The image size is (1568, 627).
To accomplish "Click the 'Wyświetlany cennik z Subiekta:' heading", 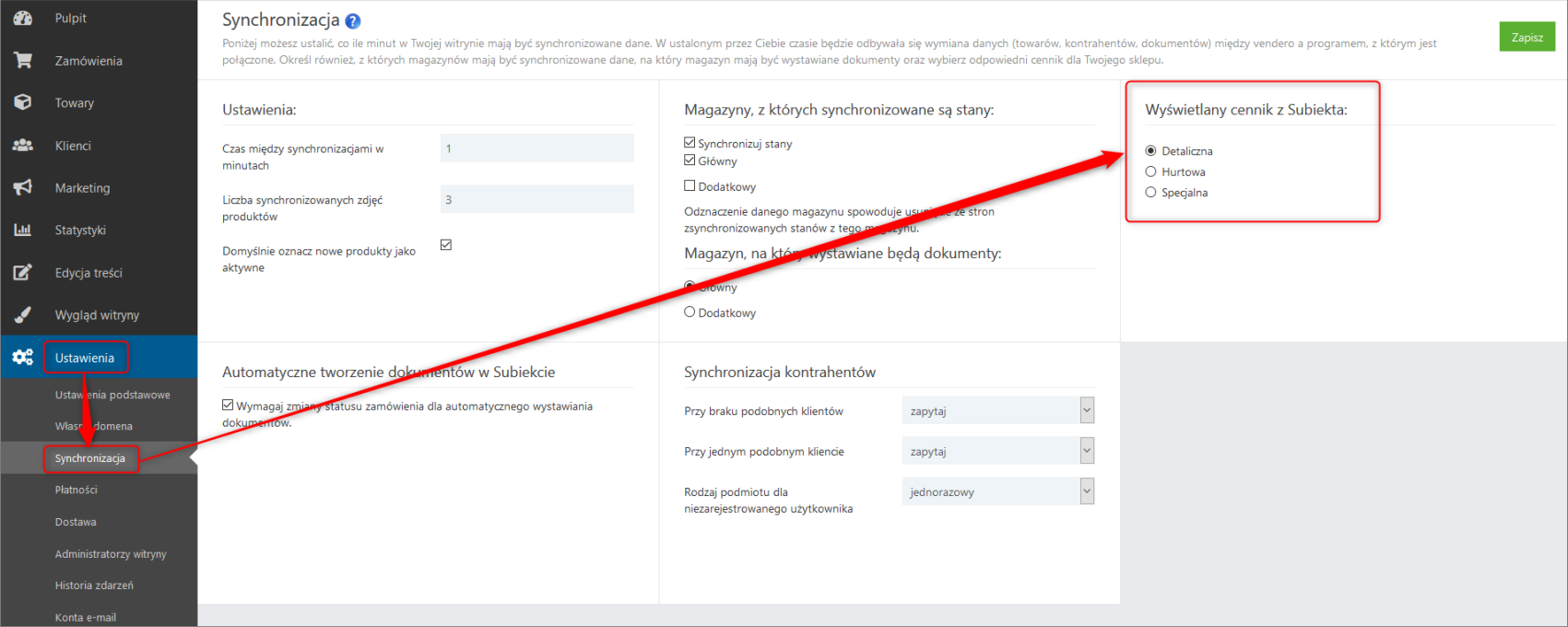I will point(1246,110).
